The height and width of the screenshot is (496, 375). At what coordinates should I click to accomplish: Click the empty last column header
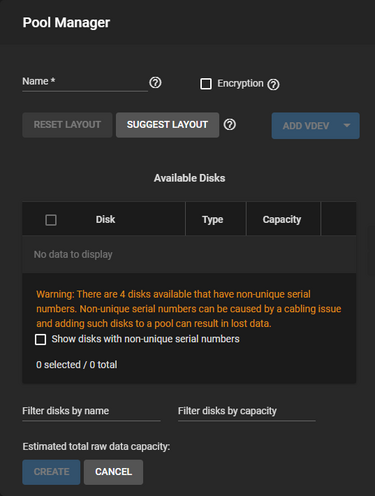tap(338, 219)
